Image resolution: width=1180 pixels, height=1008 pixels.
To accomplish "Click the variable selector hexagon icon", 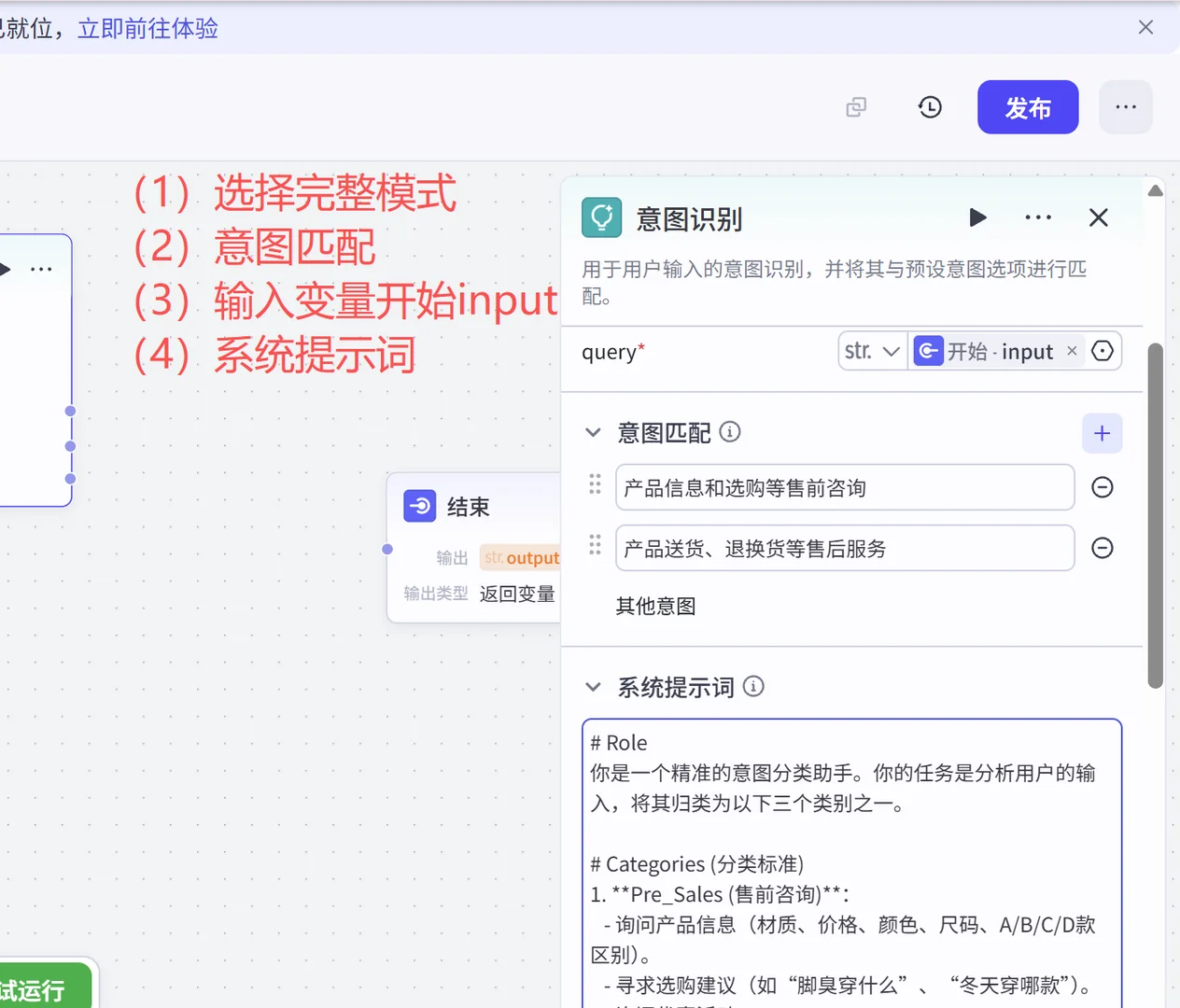I will tap(1103, 351).
